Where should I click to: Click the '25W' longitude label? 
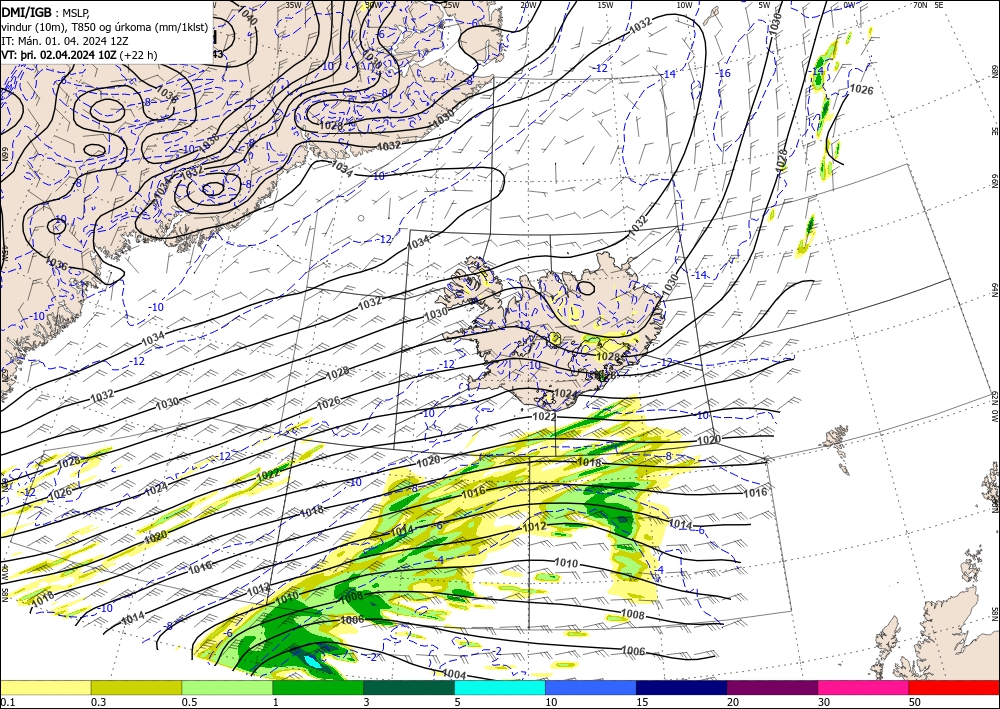(x=451, y=4)
